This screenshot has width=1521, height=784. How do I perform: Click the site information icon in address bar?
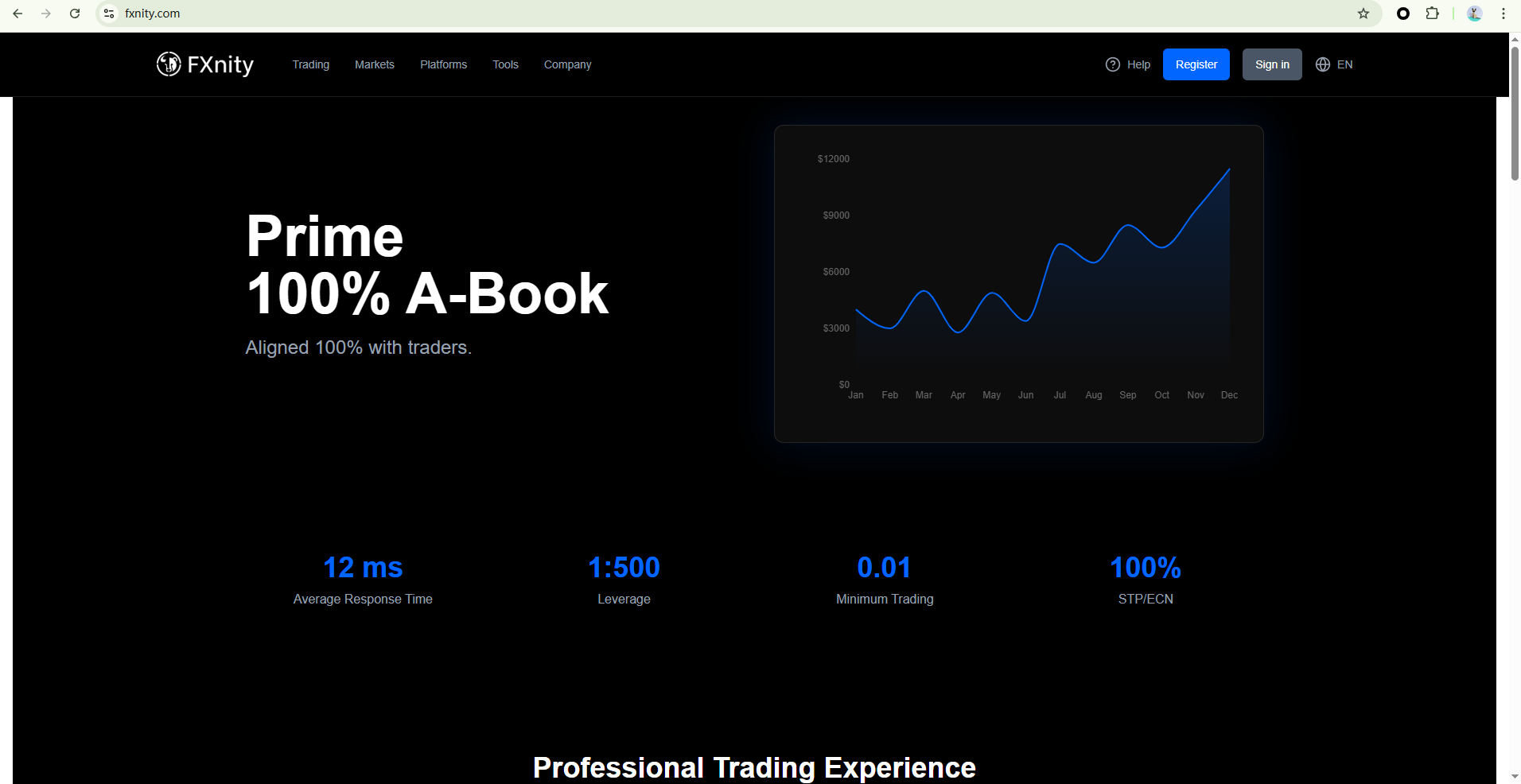click(x=110, y=14)
